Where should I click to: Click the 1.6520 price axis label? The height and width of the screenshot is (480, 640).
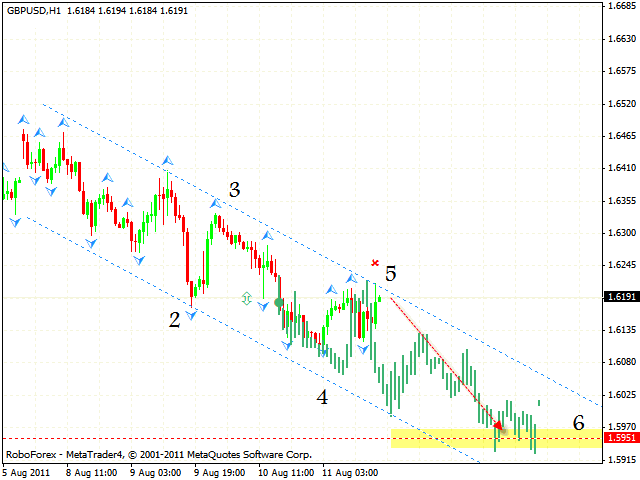tap(622, 104)
